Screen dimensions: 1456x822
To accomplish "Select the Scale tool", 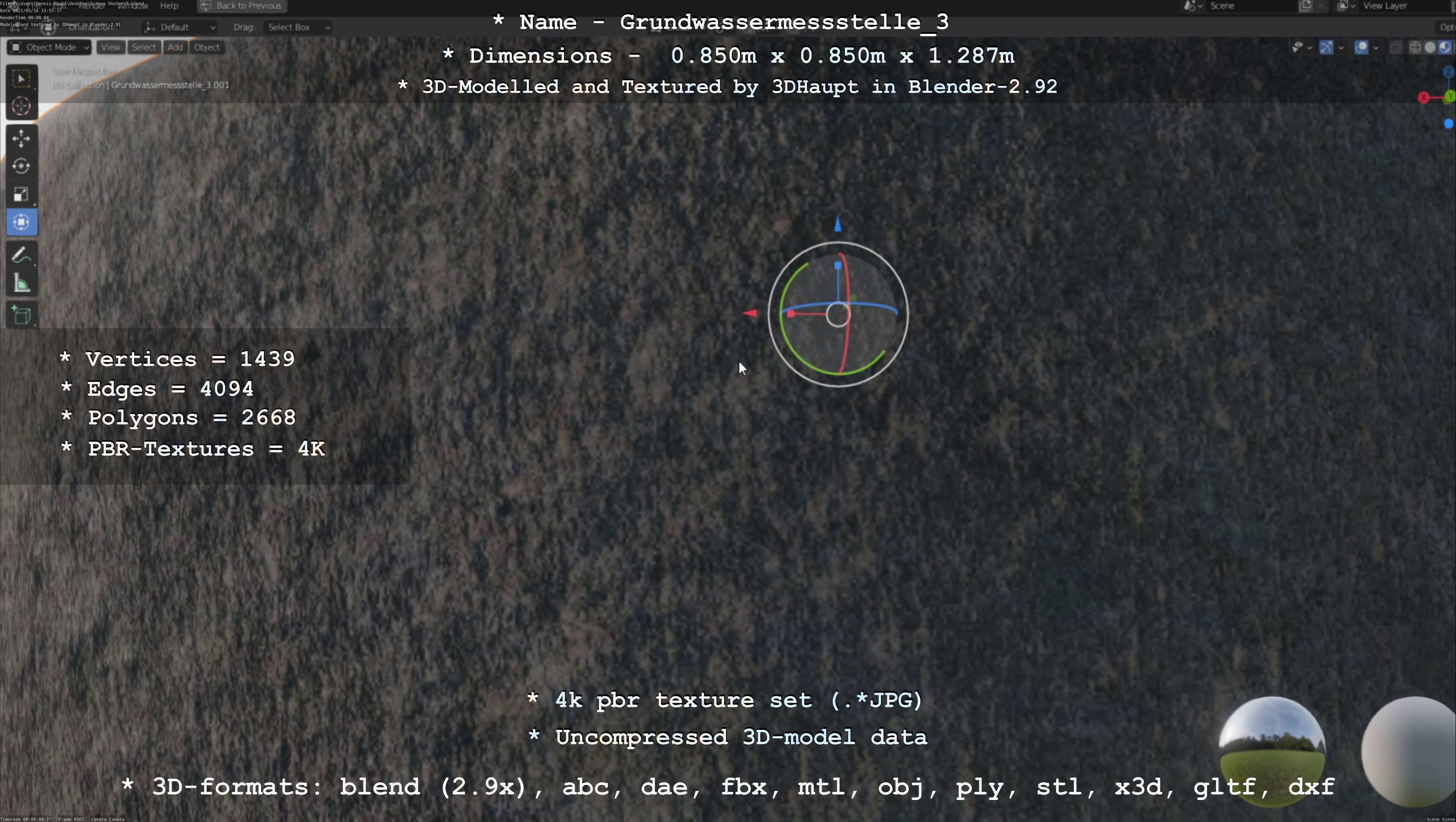I will (x=21, y=194).
